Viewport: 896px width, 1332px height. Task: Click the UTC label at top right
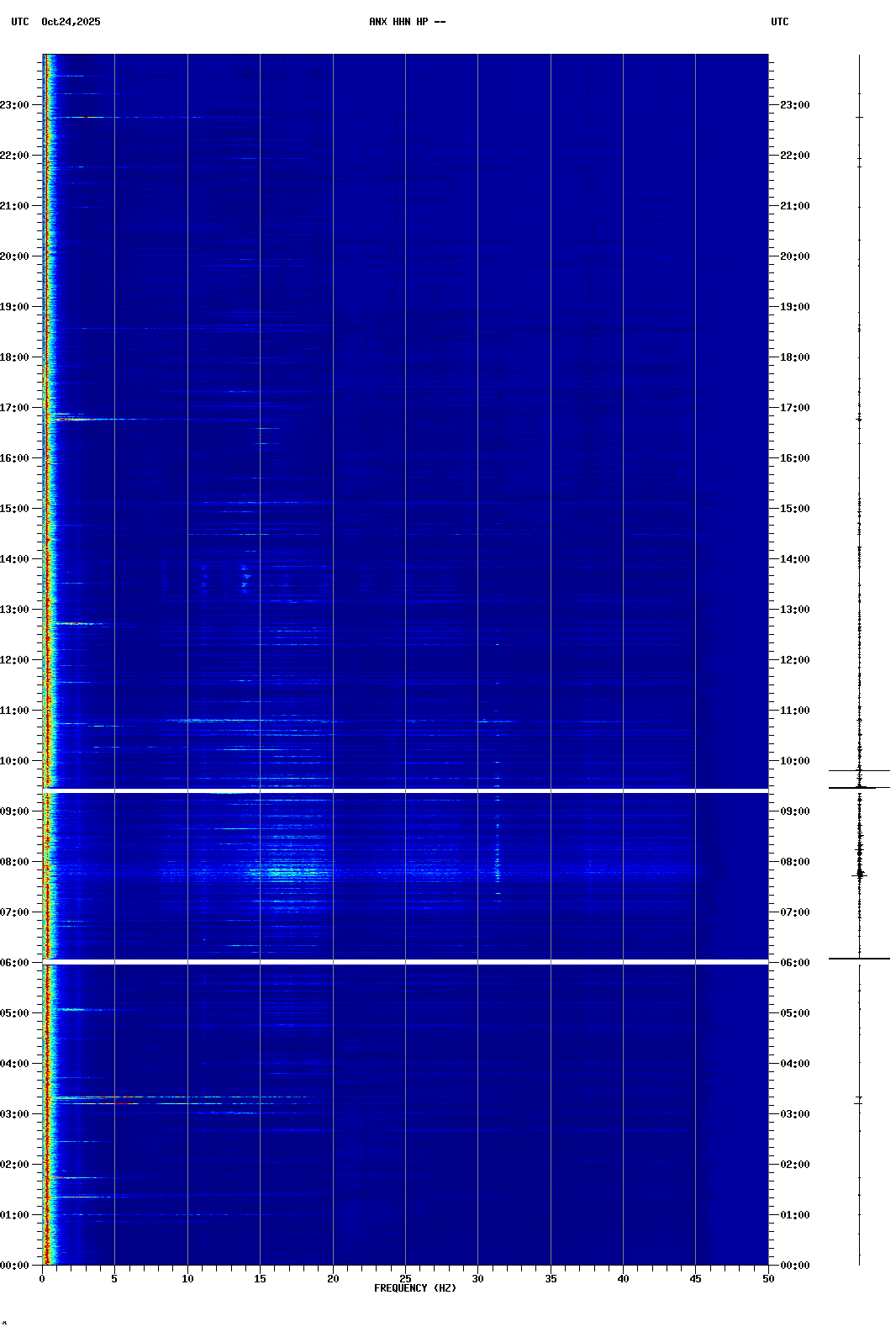[779, 22]
